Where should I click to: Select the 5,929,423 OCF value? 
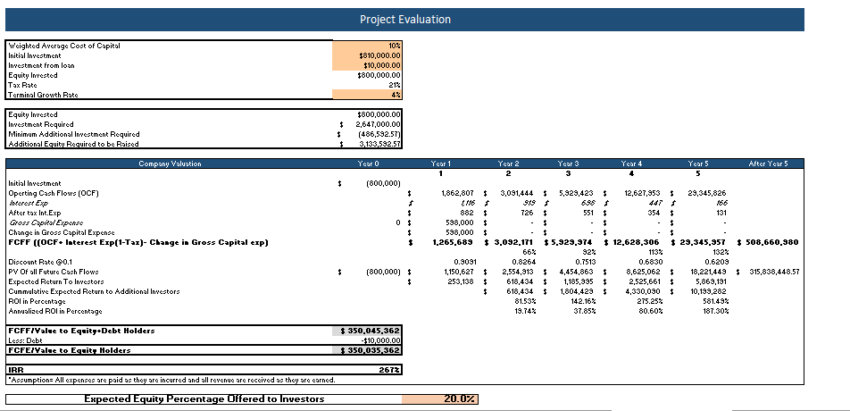point(579,193)
